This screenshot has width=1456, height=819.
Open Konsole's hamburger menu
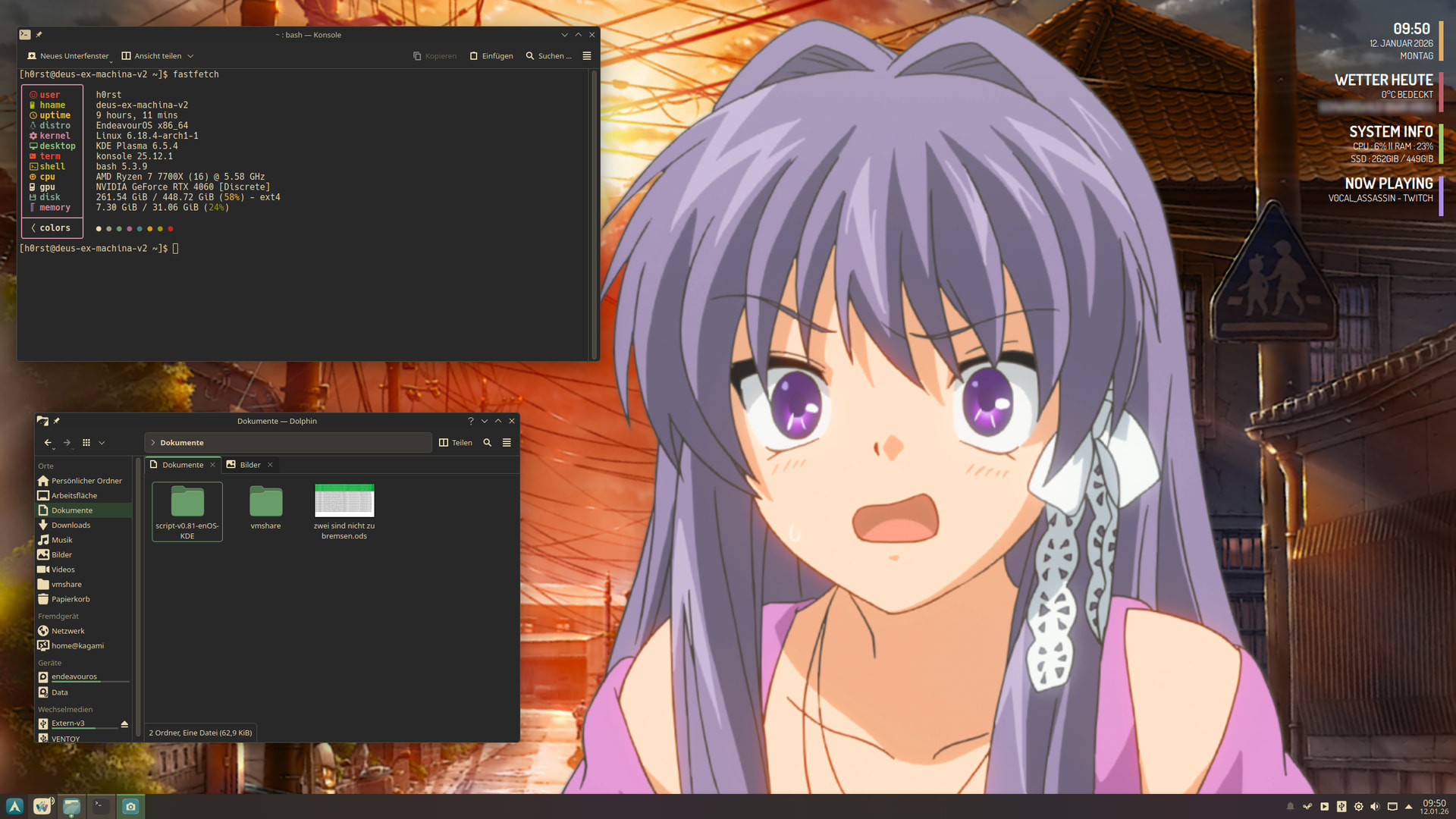tap(586, 56)
